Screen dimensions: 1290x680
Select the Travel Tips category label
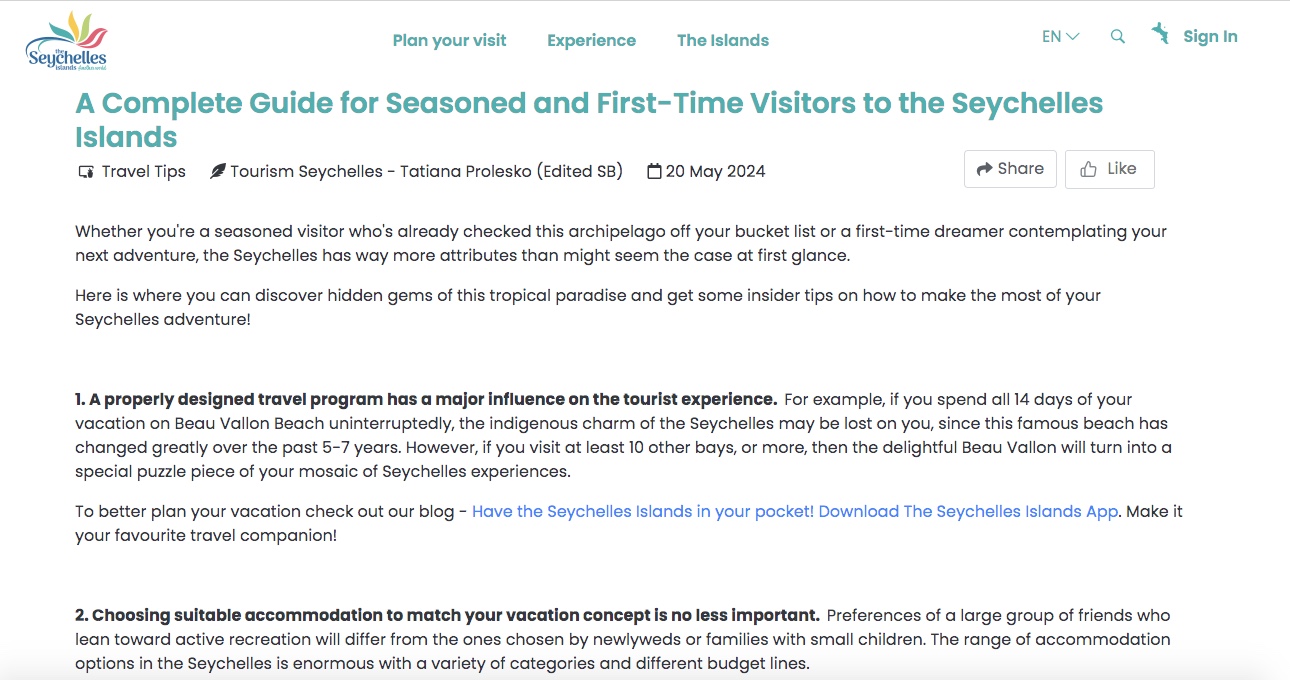[144, 172]
